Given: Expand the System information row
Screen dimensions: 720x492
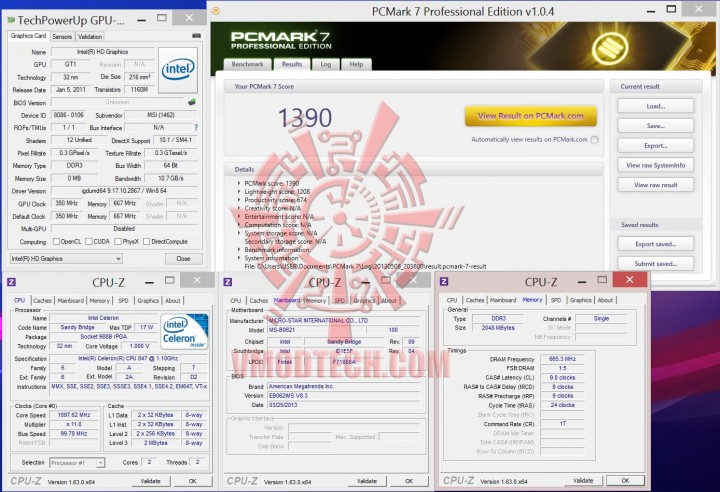Looking at the screenshot, I should (x=239, y=258).
